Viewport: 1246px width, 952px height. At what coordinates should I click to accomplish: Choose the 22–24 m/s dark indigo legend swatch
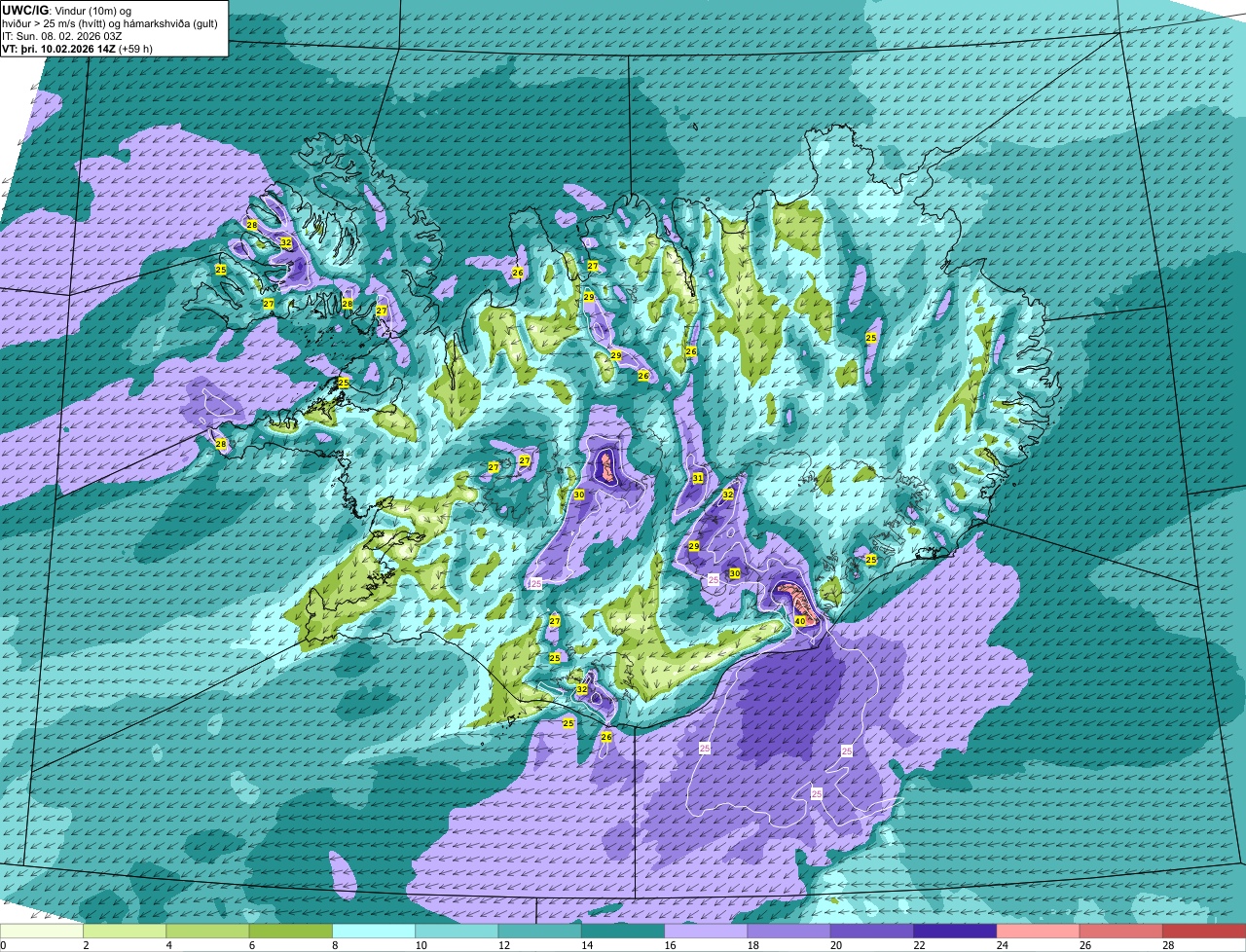coord(955,932)
